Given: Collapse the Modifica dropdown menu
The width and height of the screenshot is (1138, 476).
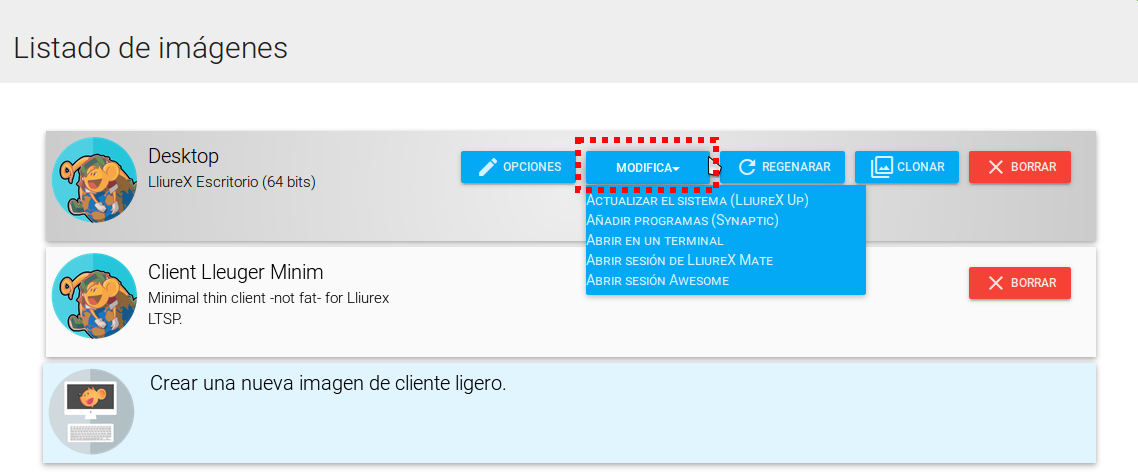Looking at the screenshot, I should [647, 168].
